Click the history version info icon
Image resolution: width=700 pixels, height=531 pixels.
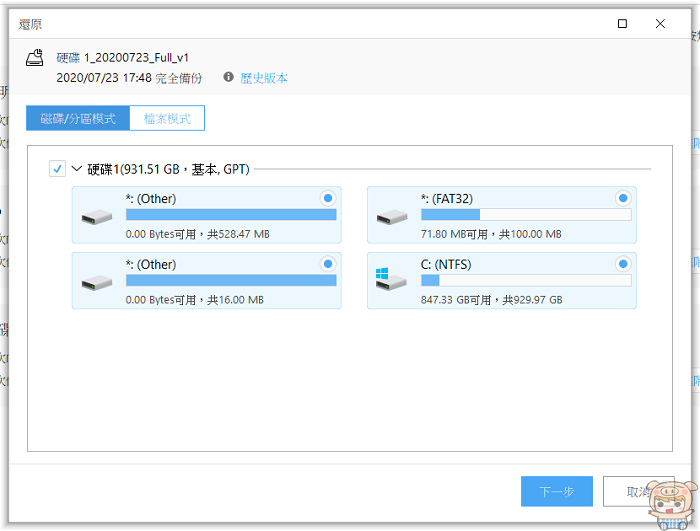229,77
